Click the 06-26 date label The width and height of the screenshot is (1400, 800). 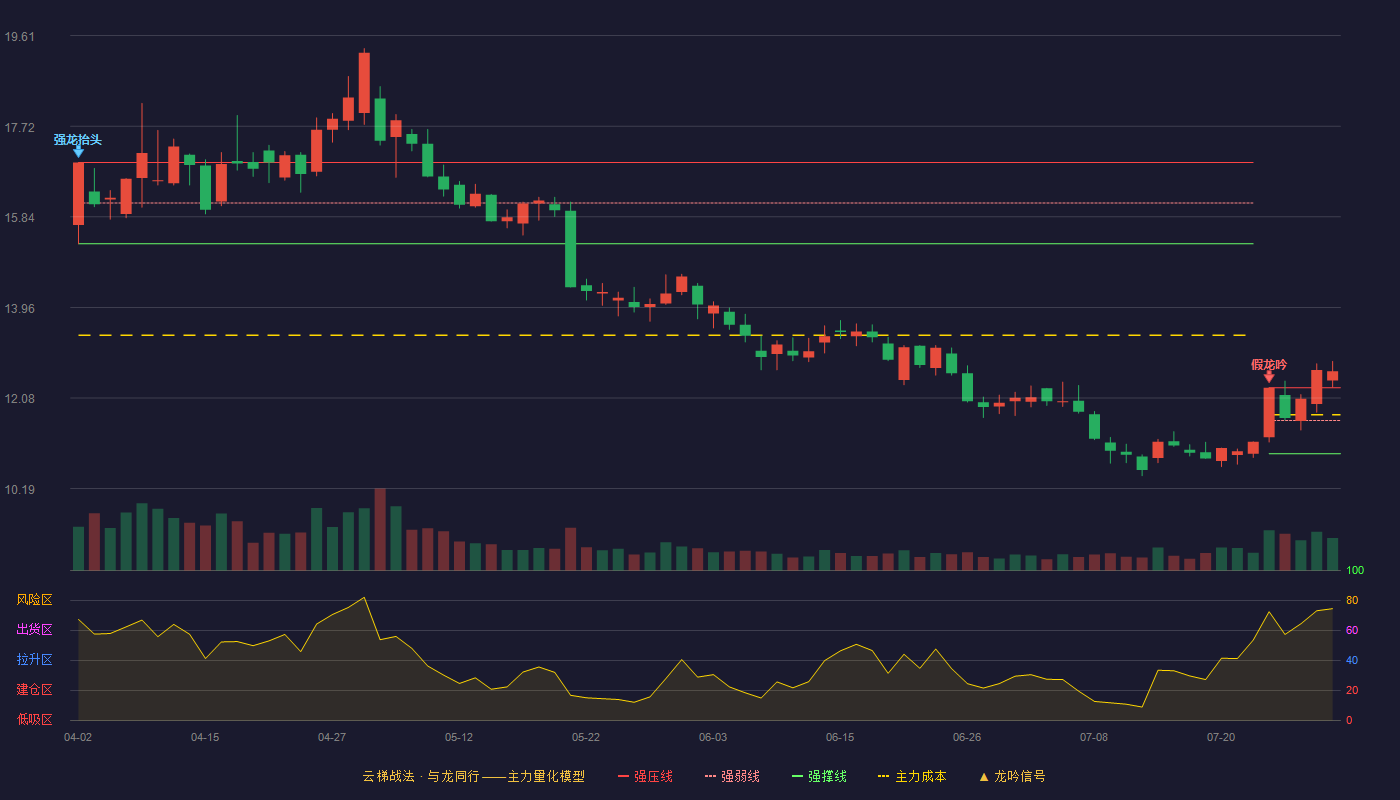(967, 738)
